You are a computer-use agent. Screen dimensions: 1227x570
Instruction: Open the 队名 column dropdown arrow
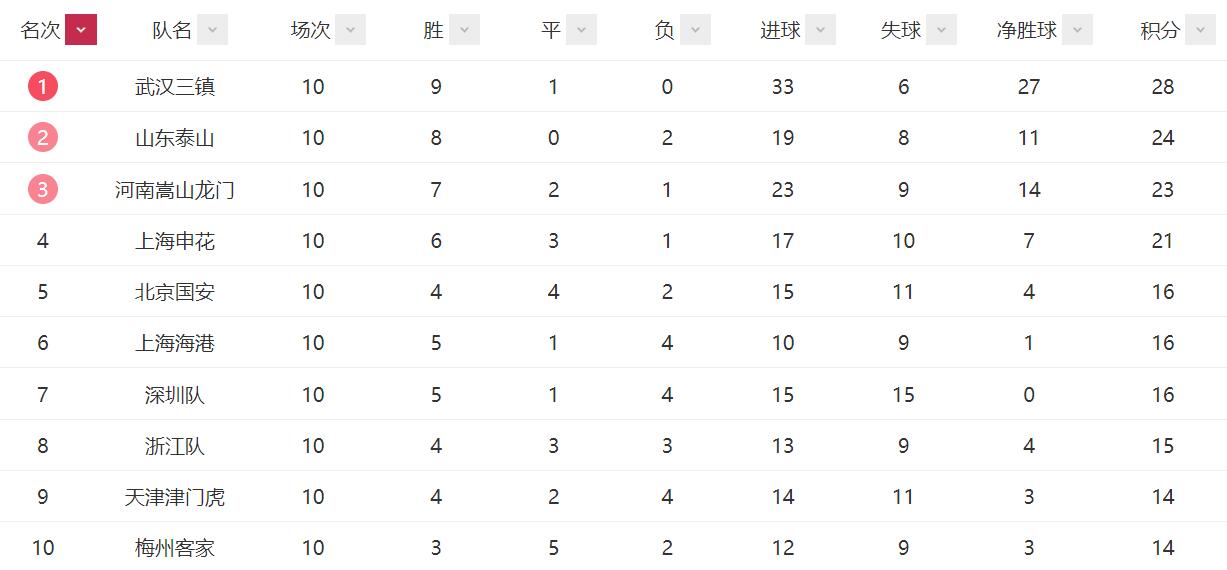pyautogui.click(x=212, y=30)
